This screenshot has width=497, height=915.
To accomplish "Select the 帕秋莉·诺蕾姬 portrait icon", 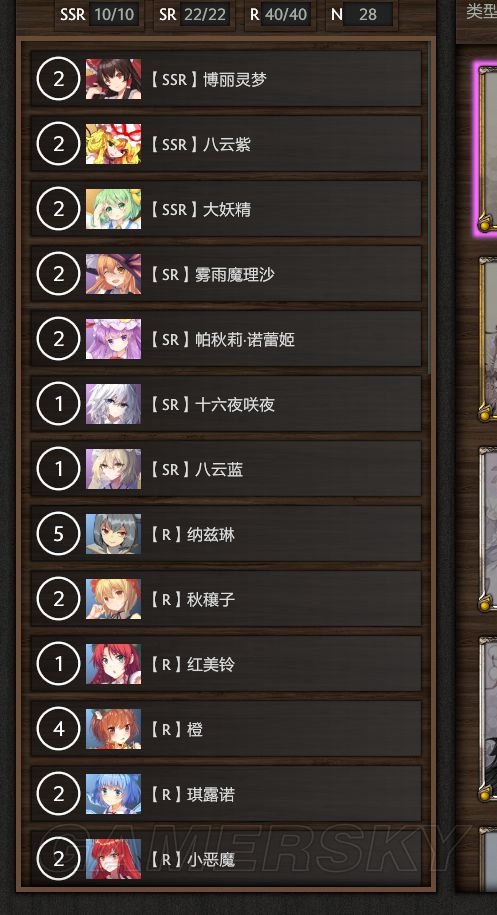I will click(113, 339).
